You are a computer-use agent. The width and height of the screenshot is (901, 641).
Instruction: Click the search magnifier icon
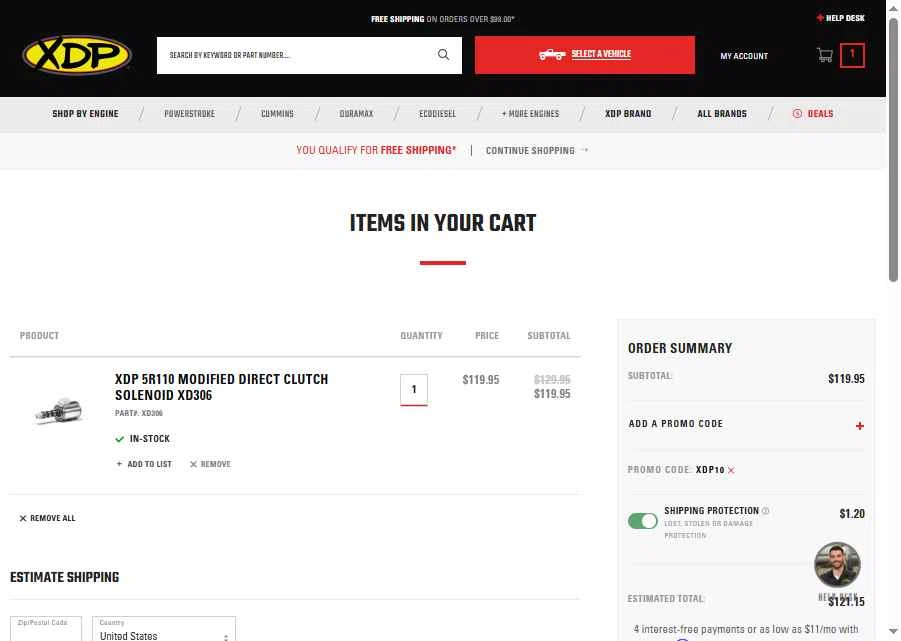[444, 55]
